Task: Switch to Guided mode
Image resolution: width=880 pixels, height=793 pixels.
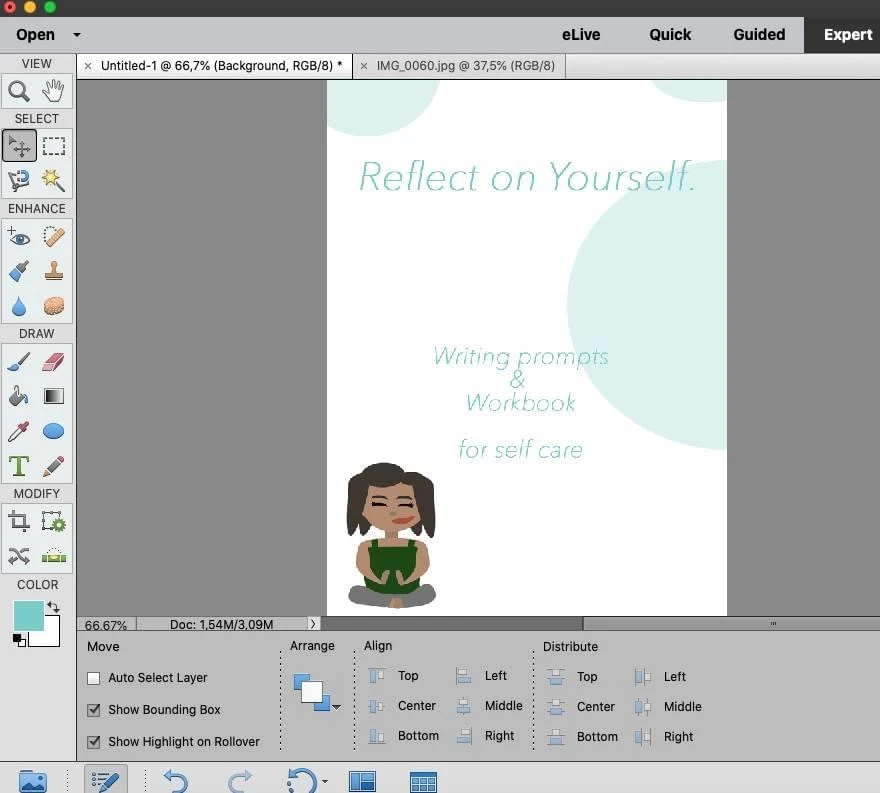Action: click(759, 34)
